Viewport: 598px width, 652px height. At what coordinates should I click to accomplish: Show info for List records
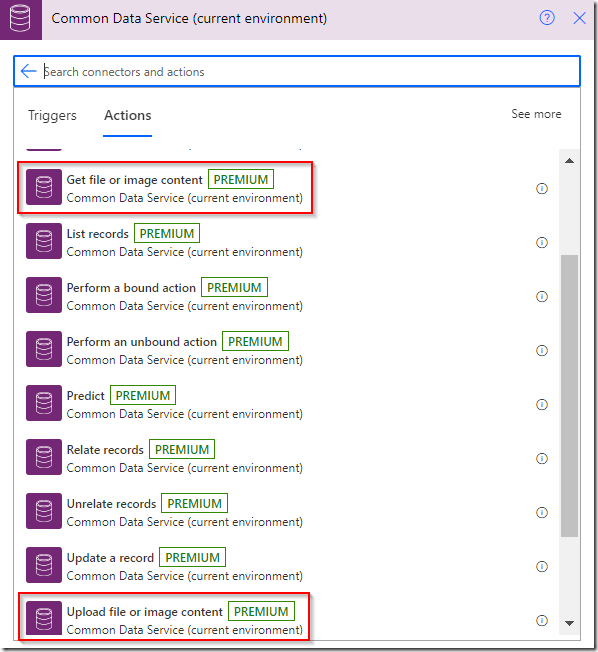(x=542, y=242)
